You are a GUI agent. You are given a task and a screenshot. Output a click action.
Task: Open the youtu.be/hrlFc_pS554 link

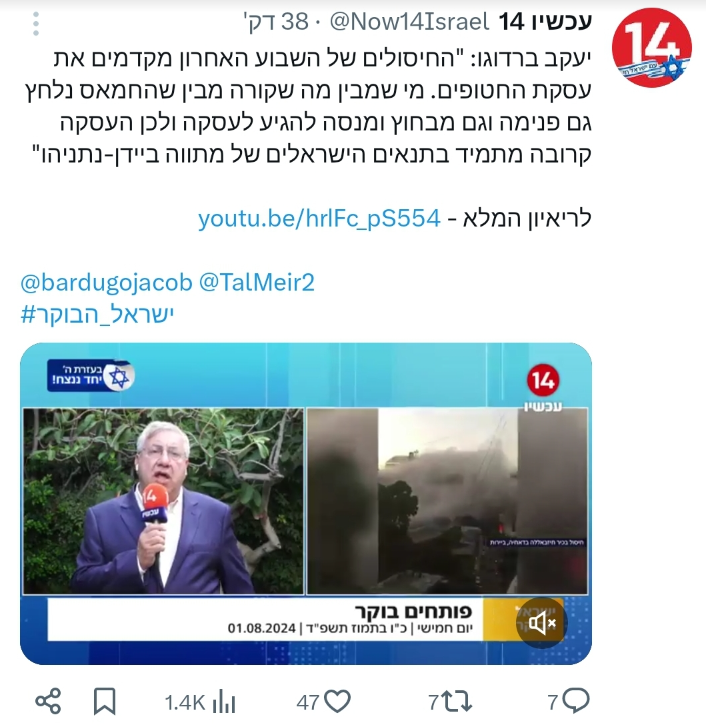[x=319, y=218]
